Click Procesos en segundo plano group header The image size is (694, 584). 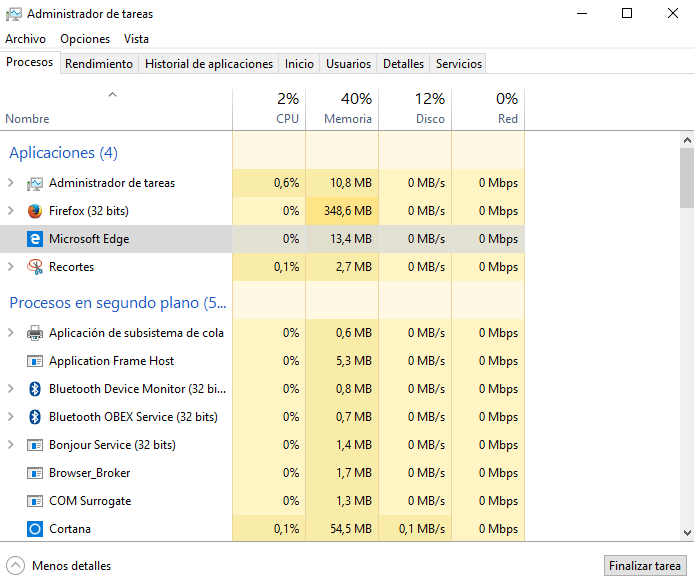(x=118, y=303)
